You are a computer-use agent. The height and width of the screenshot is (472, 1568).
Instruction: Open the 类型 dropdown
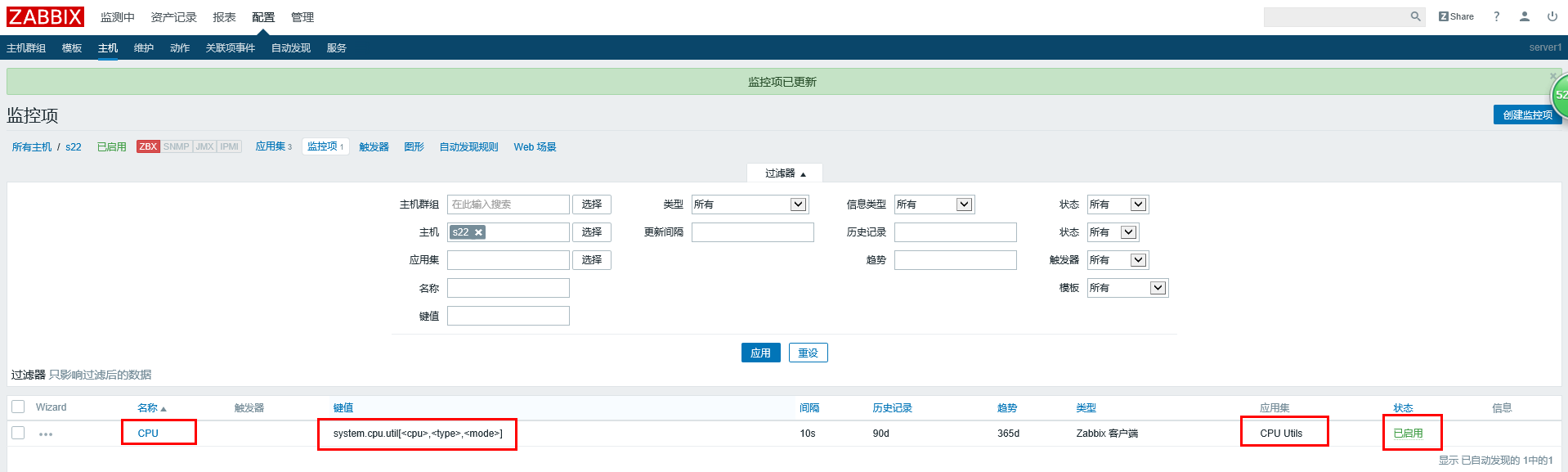coord(750,205)
